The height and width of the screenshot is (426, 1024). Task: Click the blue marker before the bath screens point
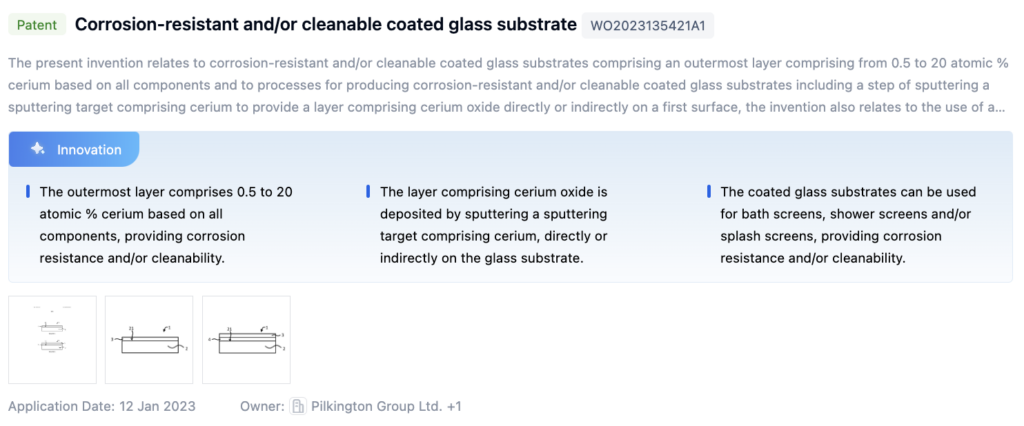[x=709, y=191]
